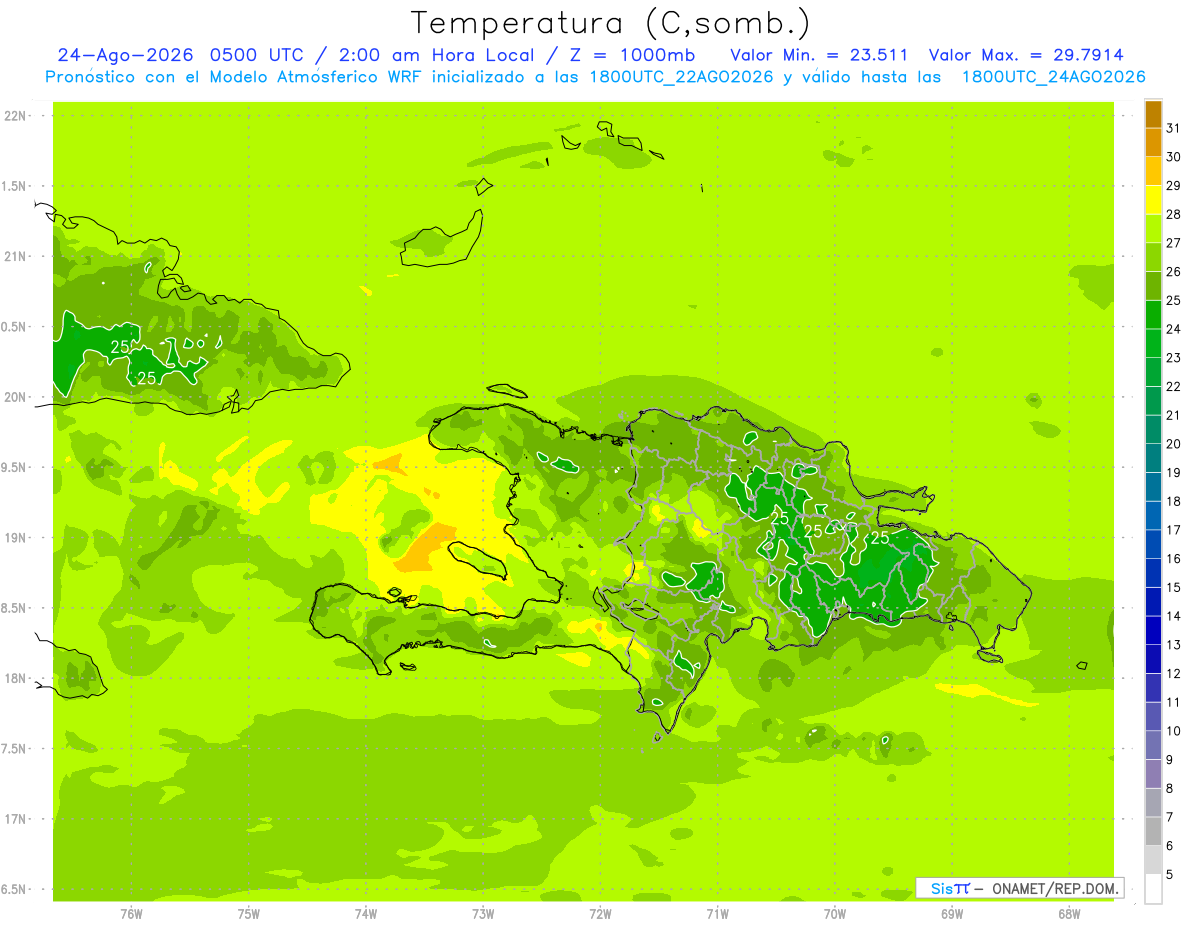
Task: Pick the dark blue swatch between 13 and 14
Action: click(1153, 631)
